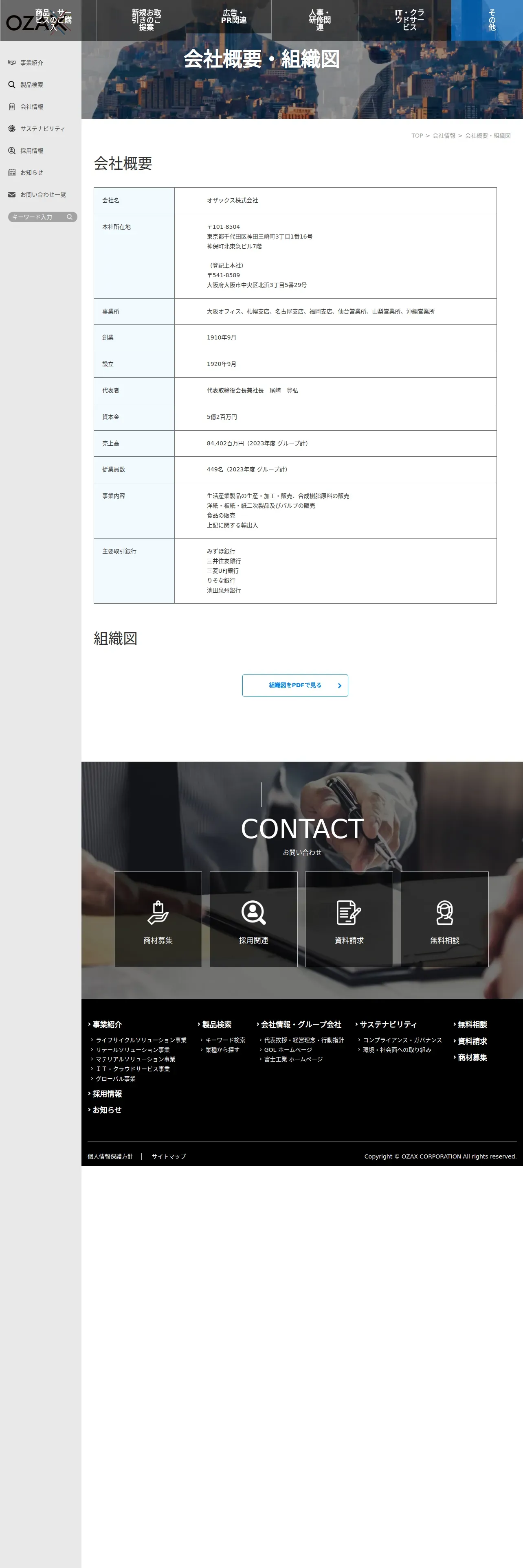Viewport: 523px width, 1568px height.
Task: Click chevron arrow on 組織図 PDF button
Action: (x=339, y=685)
